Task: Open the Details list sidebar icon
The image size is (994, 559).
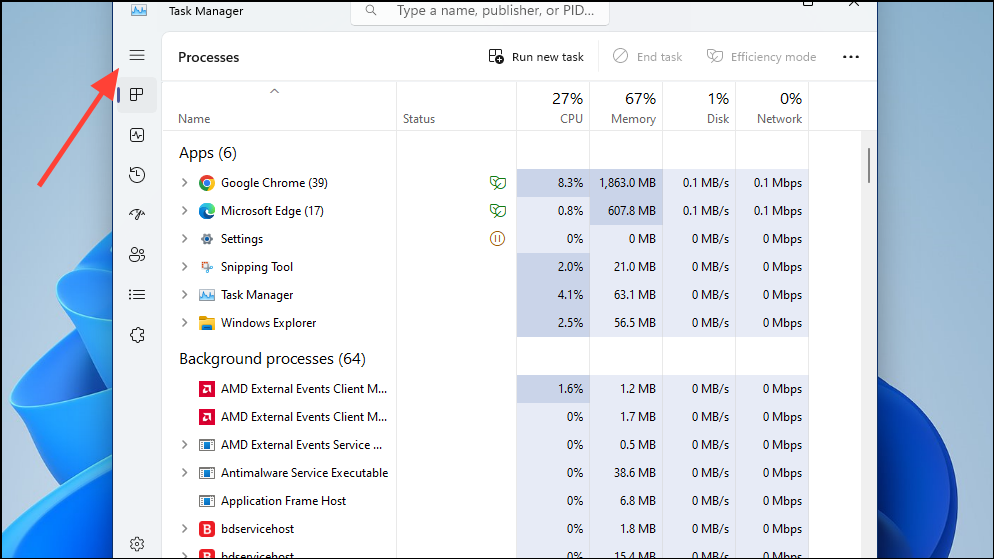Action: (x=137, y=295)
